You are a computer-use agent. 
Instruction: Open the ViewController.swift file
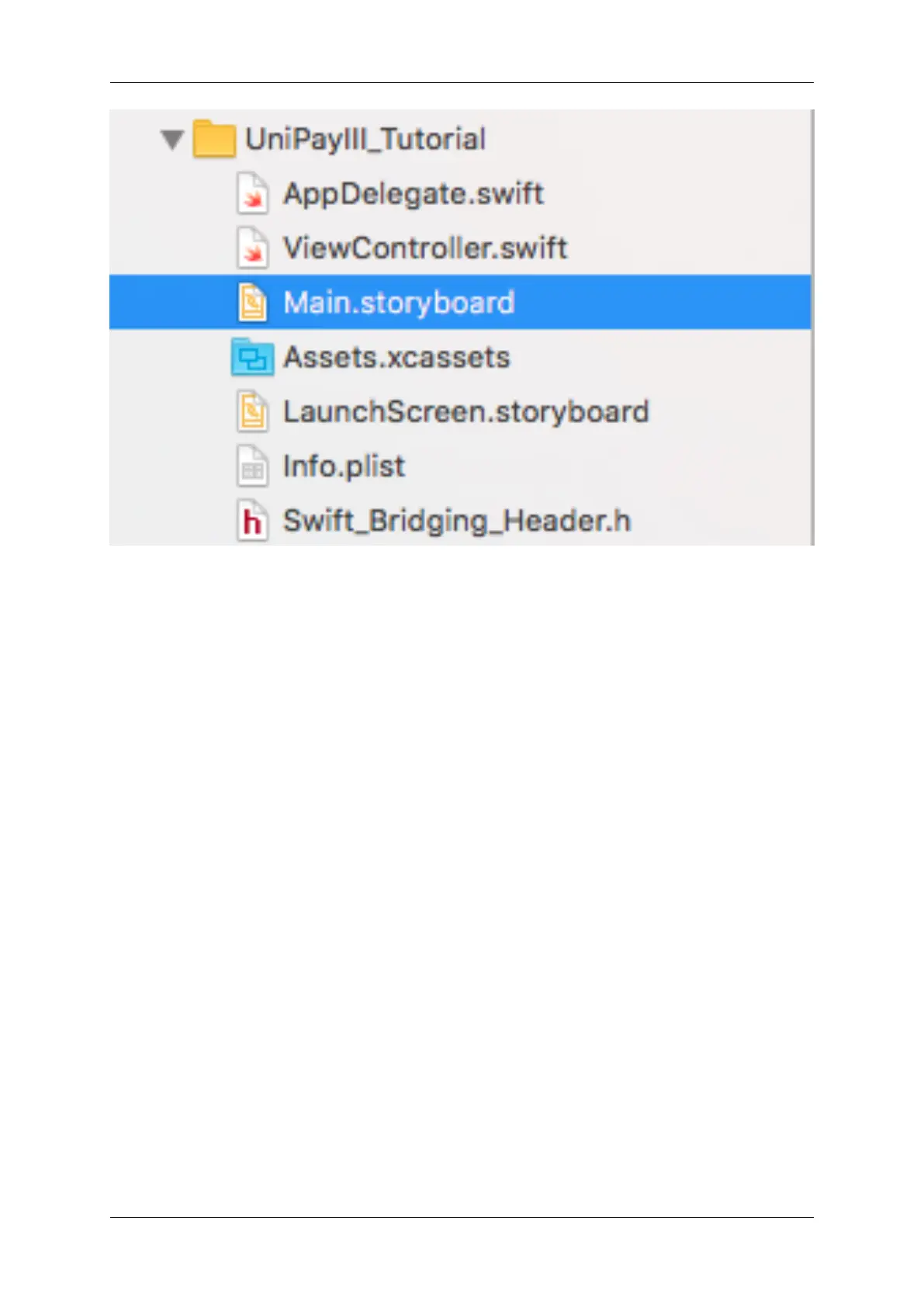424,248
